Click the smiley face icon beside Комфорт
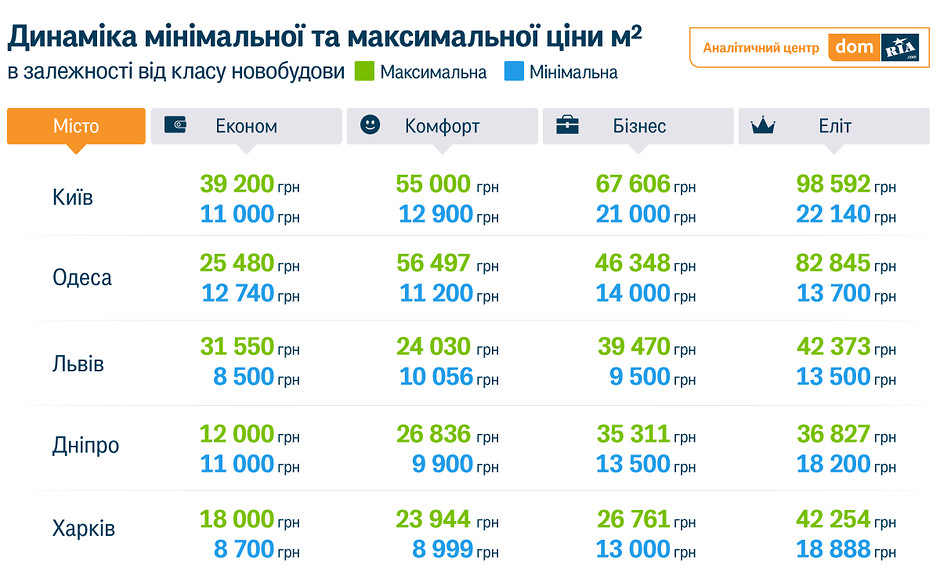Viewport: 940px width, 575px height. coord(371,125)
